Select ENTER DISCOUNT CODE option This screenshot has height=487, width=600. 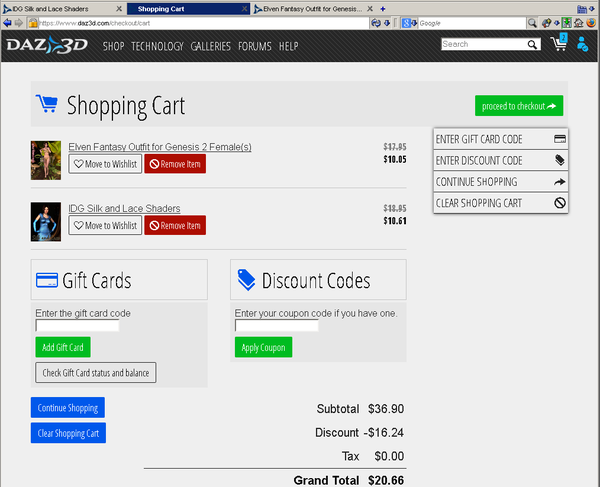click(501, 160)
